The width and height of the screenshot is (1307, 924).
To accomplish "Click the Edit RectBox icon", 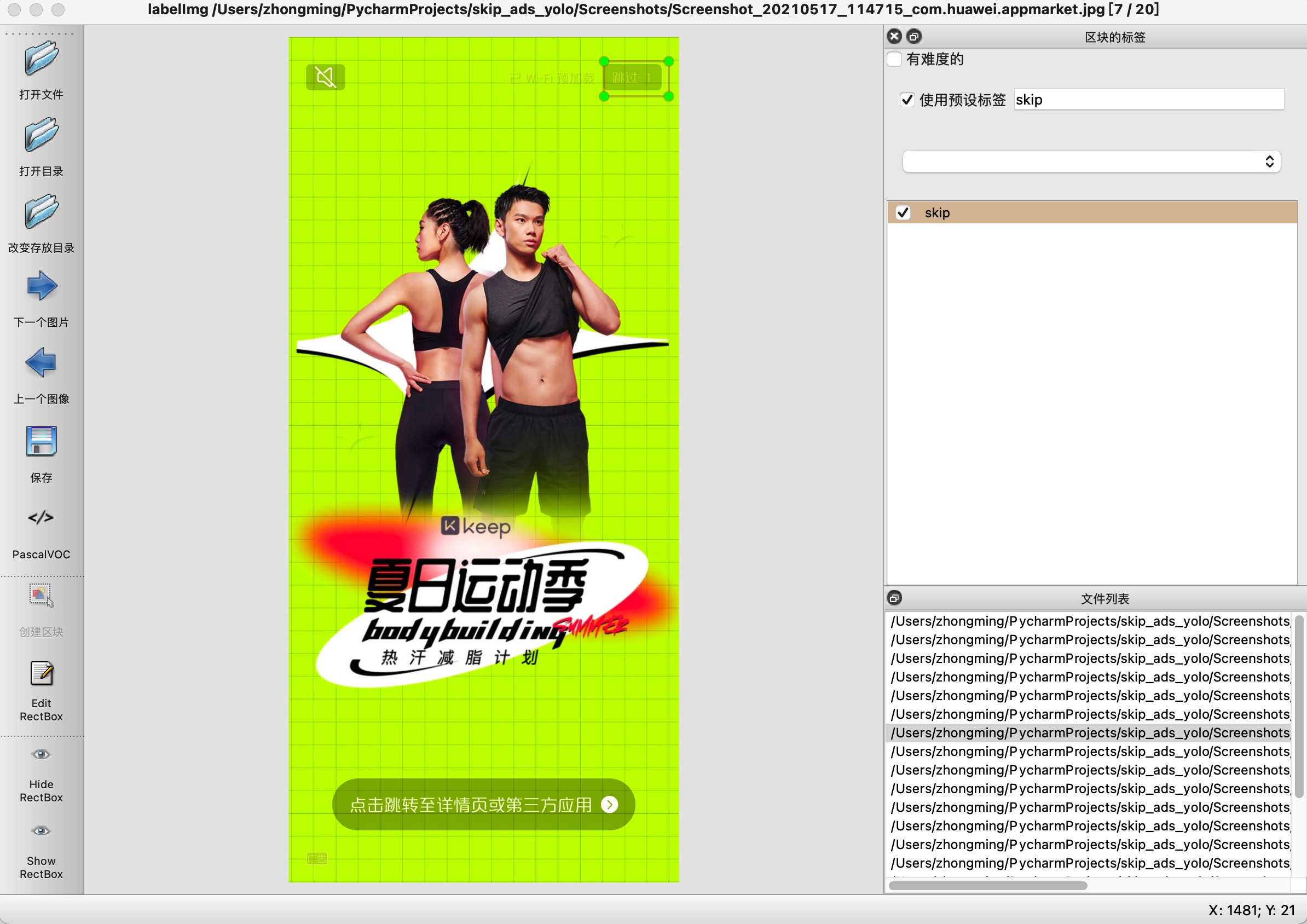I will pos(41,674).
